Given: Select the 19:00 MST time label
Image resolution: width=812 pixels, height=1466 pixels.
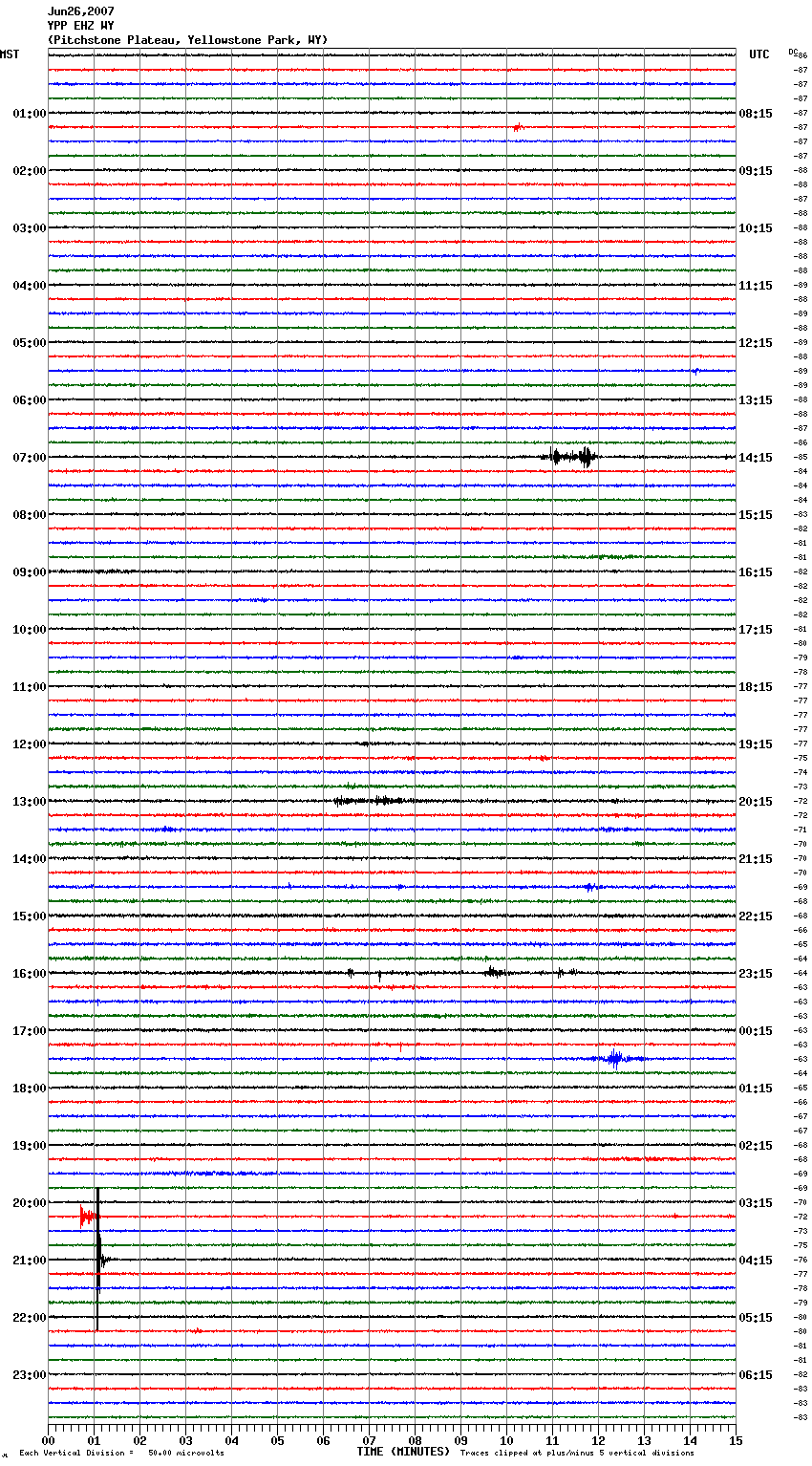Looking at the screenshot, I should click(x=30, y=1146).
